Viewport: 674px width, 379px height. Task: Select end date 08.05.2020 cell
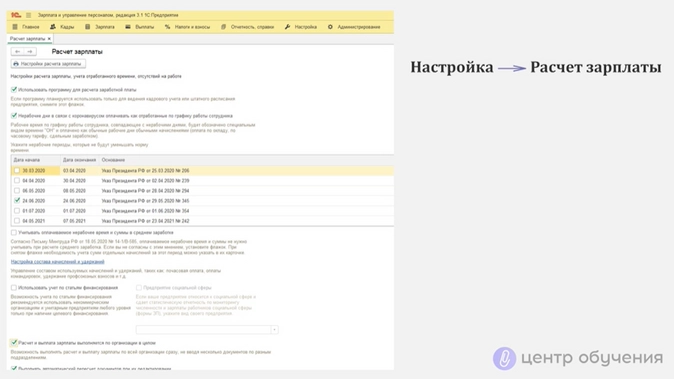(x=80, y=190)
